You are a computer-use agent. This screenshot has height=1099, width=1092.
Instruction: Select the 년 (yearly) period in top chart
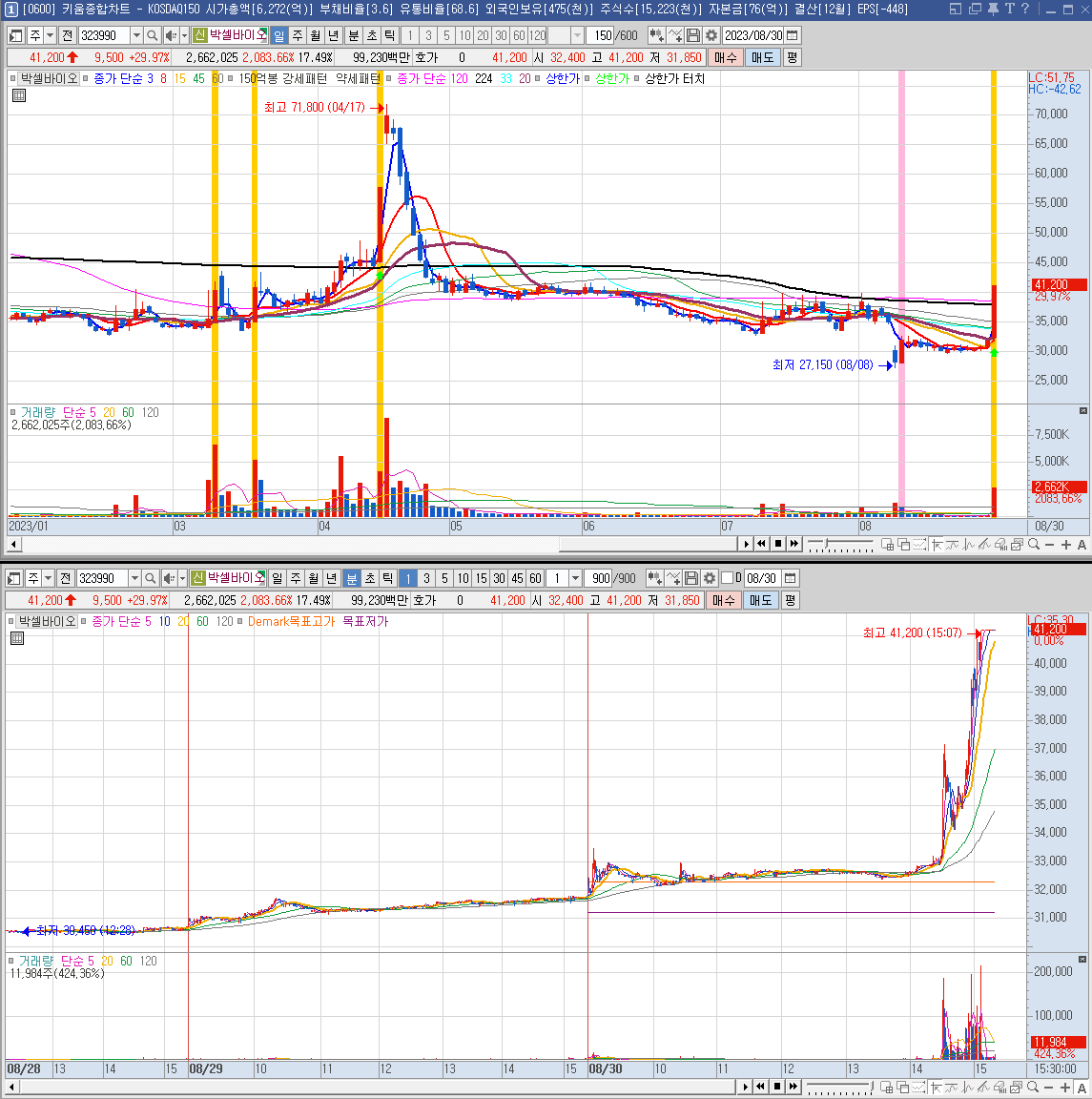tap(334, 35)
